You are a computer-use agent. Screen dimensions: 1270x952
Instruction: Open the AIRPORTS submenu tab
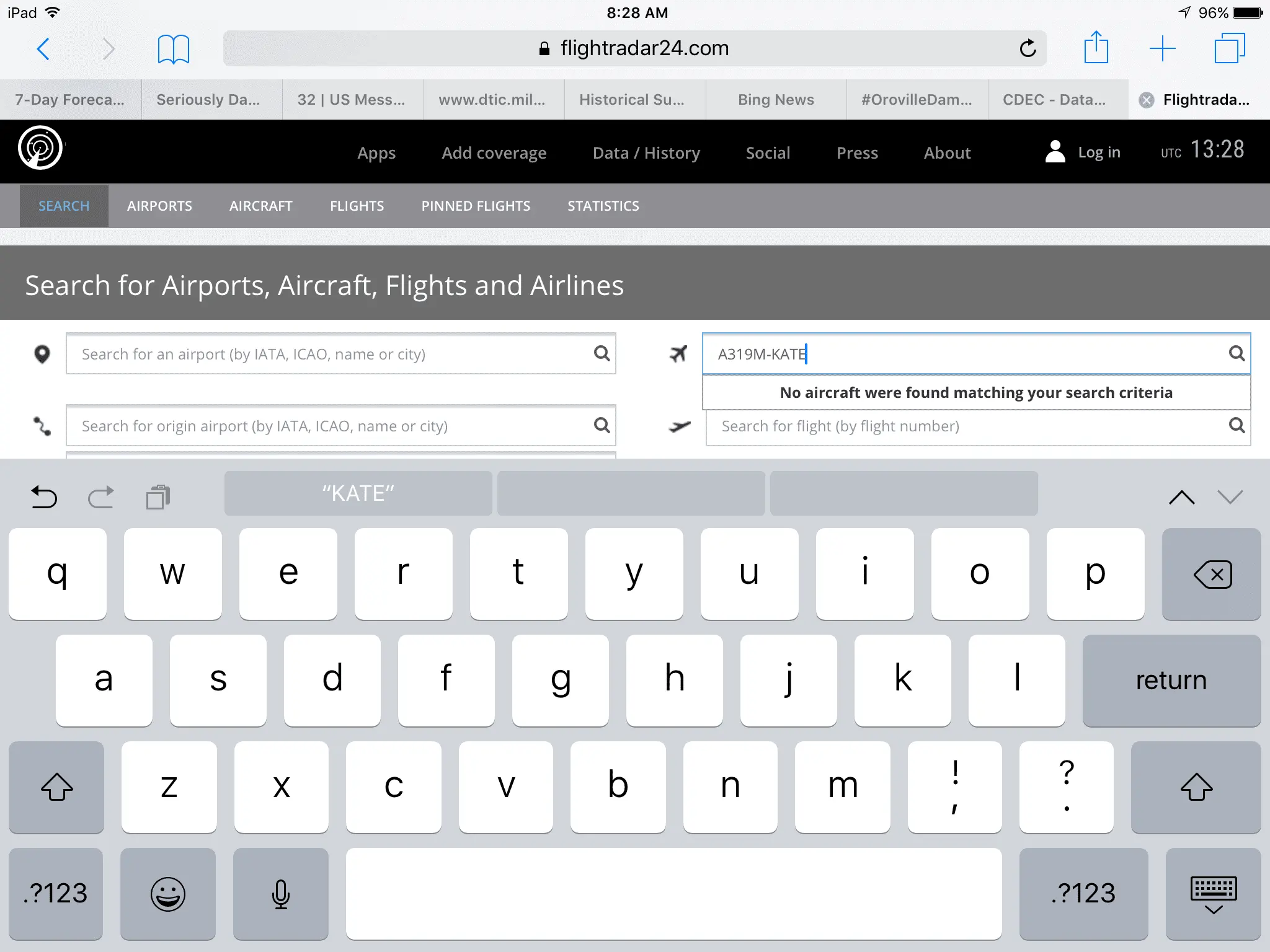tap(159, 206)
